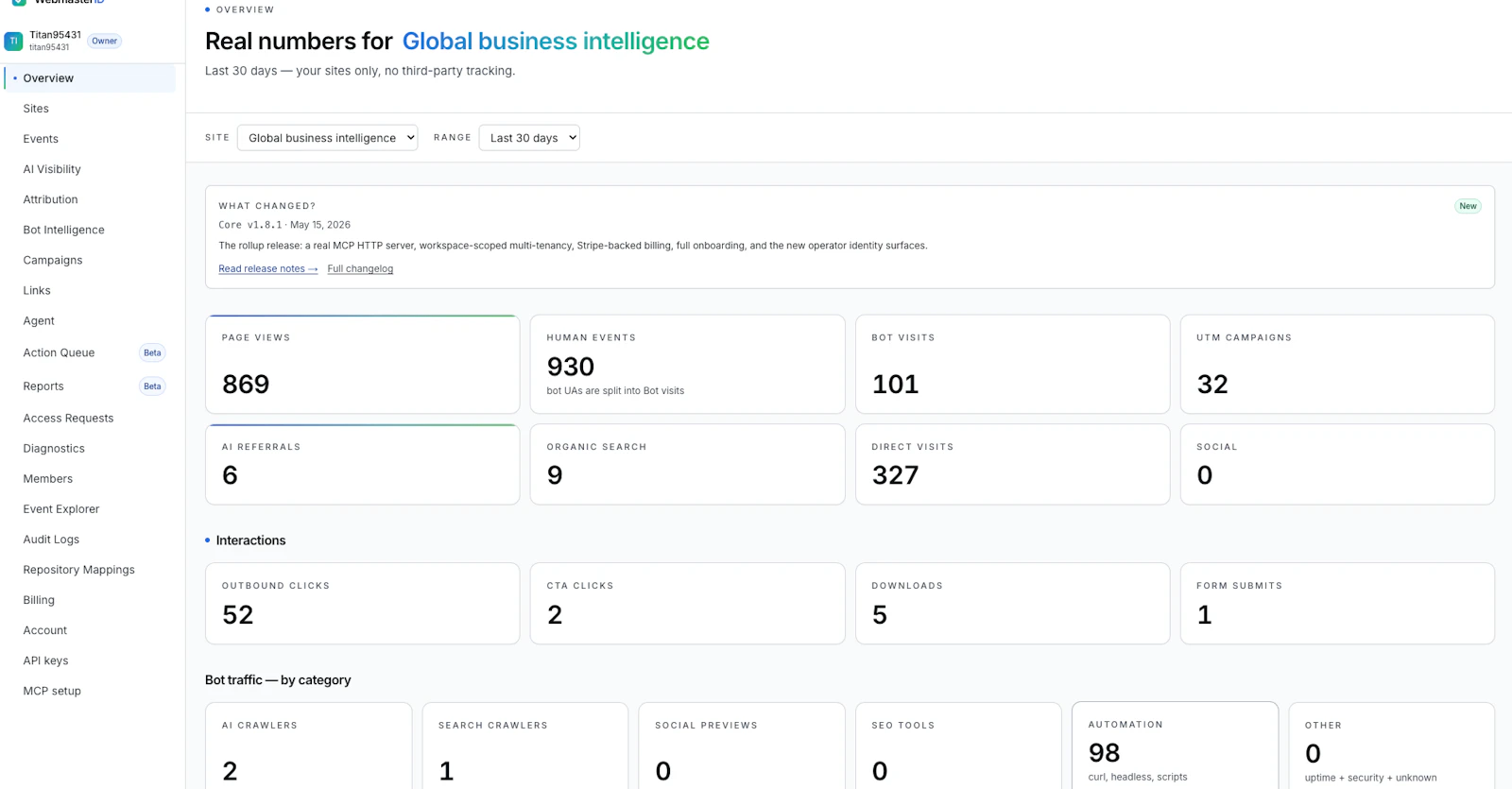Viewport: 1512px width, 789px height.
Task: Click the Form Submits card
Action: pyautogui.click(x=1337, y=604)
